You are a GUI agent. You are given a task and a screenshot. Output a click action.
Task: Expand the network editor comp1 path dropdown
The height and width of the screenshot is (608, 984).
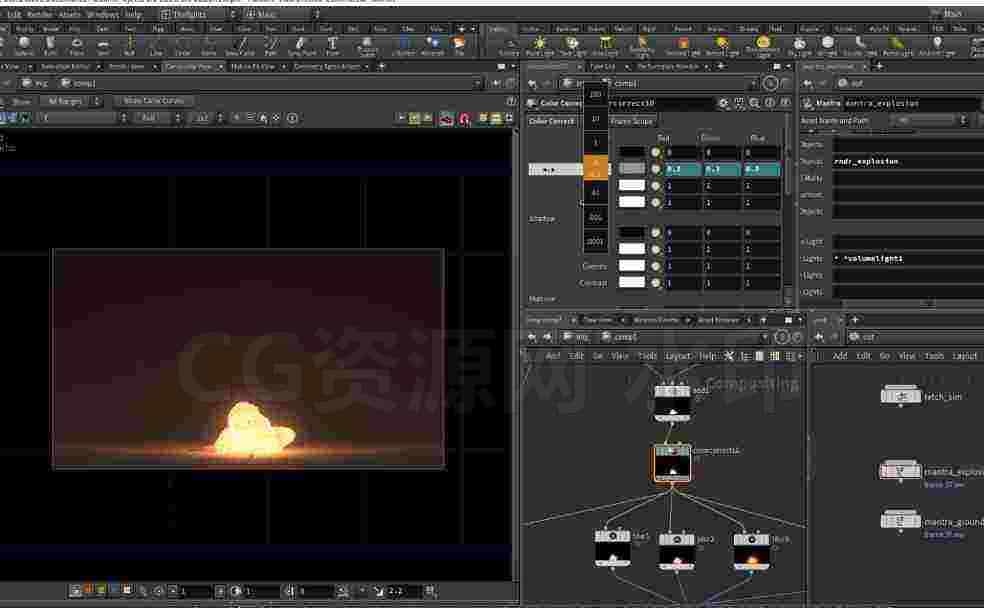click(764, 337)
